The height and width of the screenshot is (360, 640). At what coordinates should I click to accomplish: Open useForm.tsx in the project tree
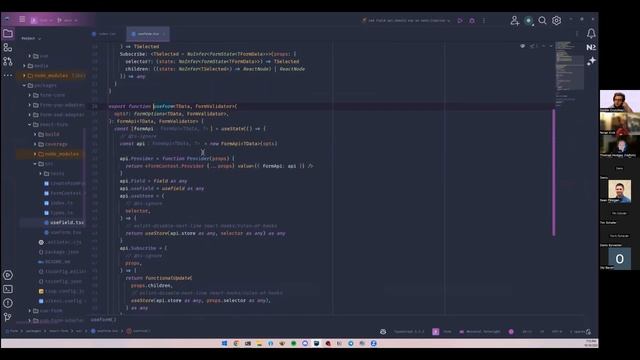click(63, 232)
